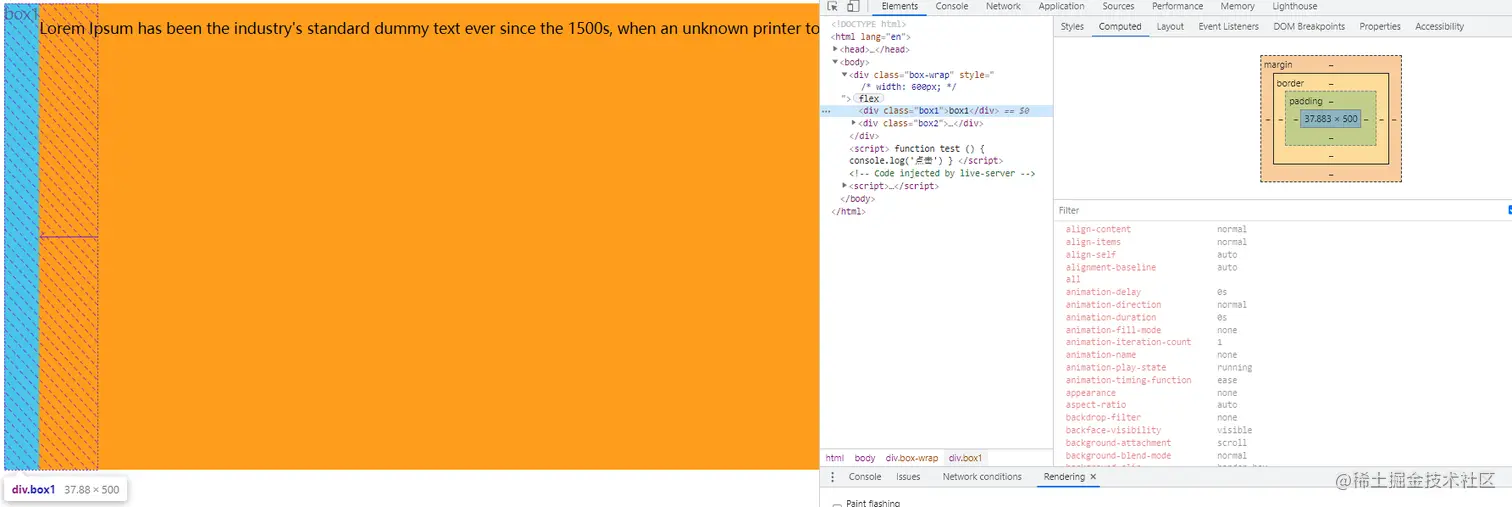Expand the live-server injected script node
This screenshot has height=507, width=1512.
click(x=845, y=185)
